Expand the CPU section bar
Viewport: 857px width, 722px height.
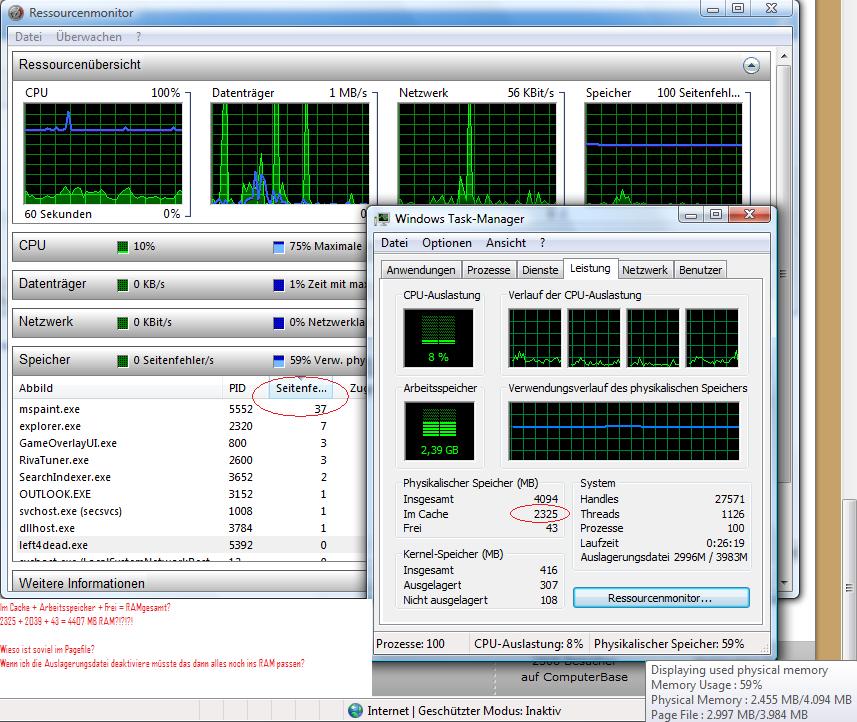[189, 246]
